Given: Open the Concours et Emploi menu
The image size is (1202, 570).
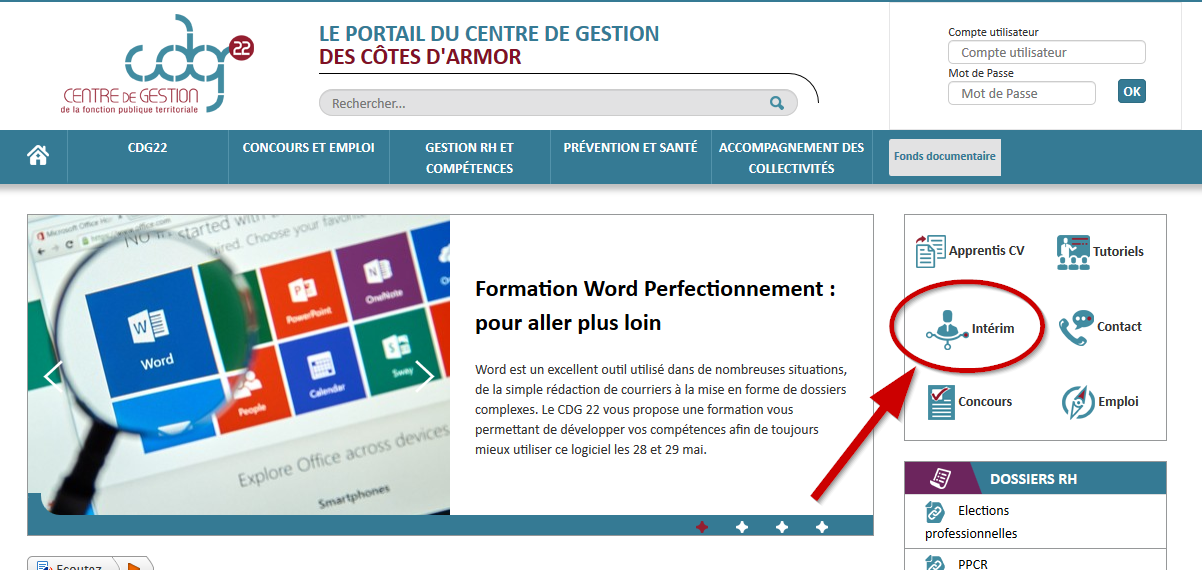Looking at the screenshot, I should click(309, 148).
